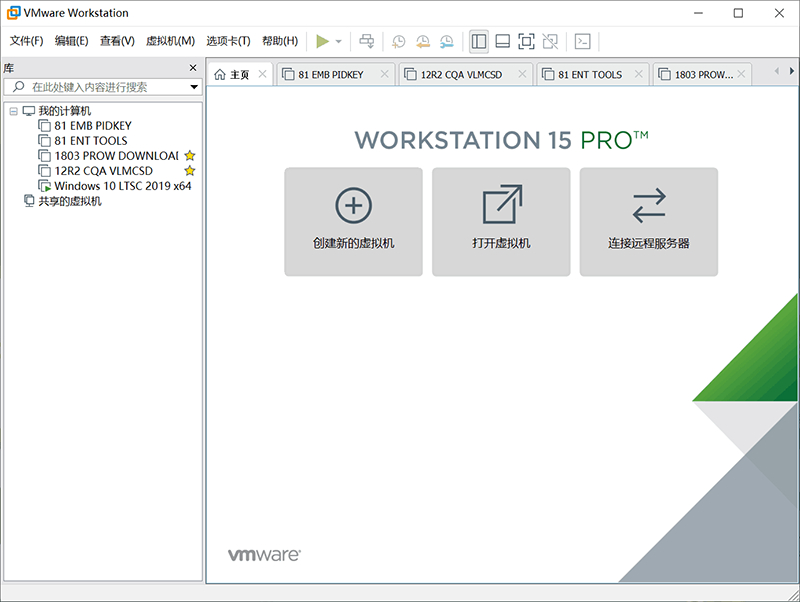Click the send Ctrl+Alt+Del toolbar icon
The height and width of the screenshot is (602, 800).
point(367,41)
